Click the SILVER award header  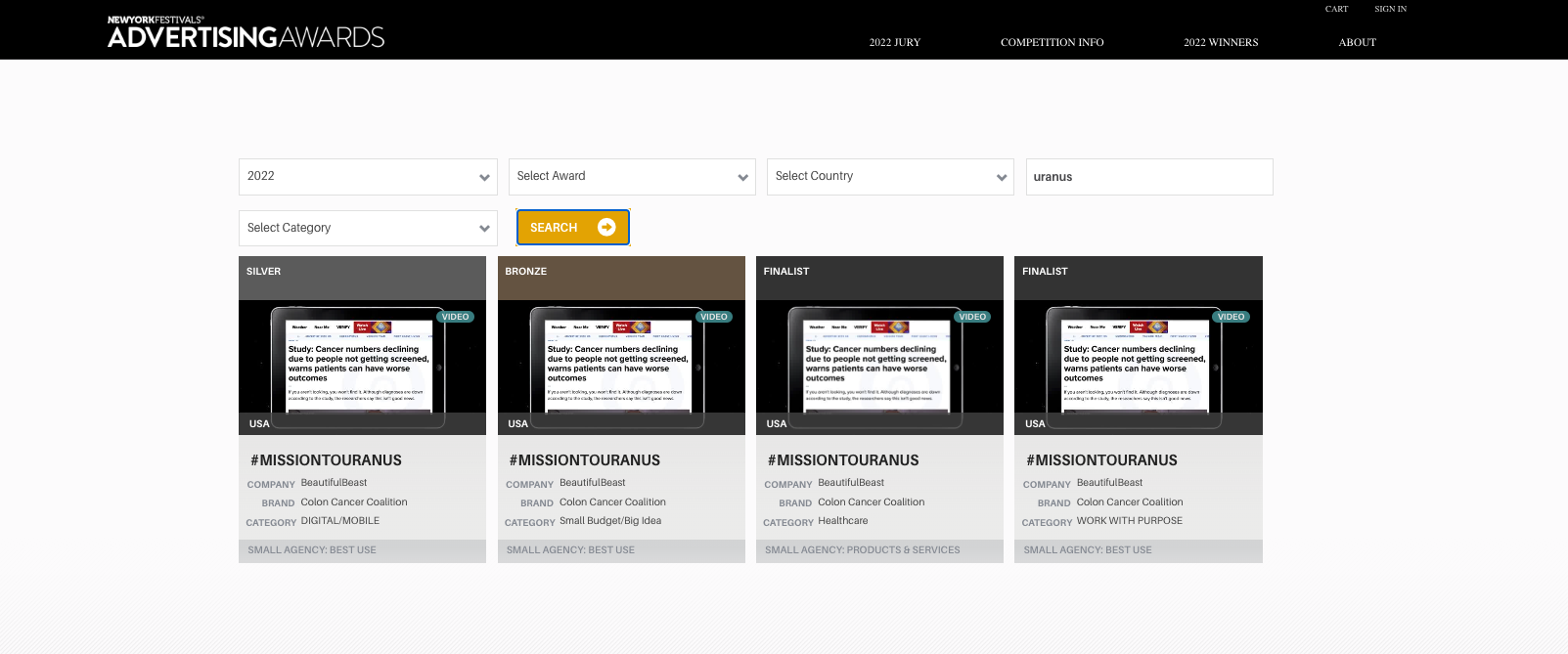tap(362, 278)
